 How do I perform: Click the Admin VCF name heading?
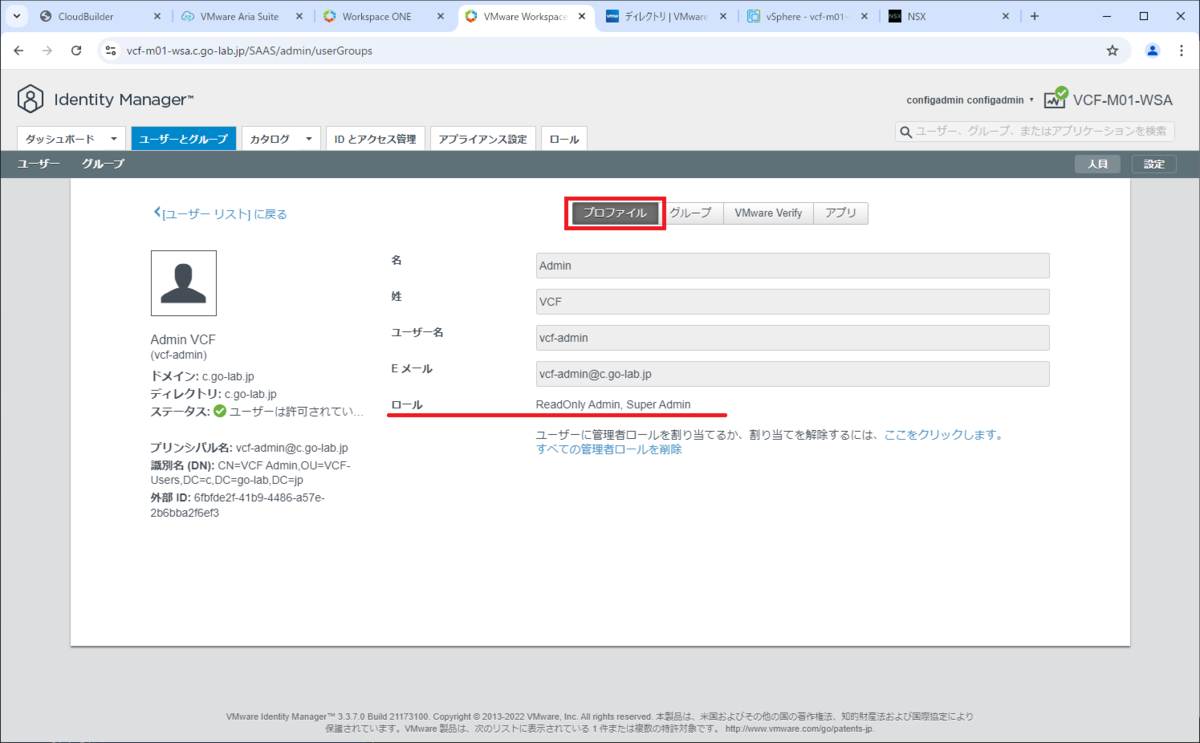(x=183, y=339)
